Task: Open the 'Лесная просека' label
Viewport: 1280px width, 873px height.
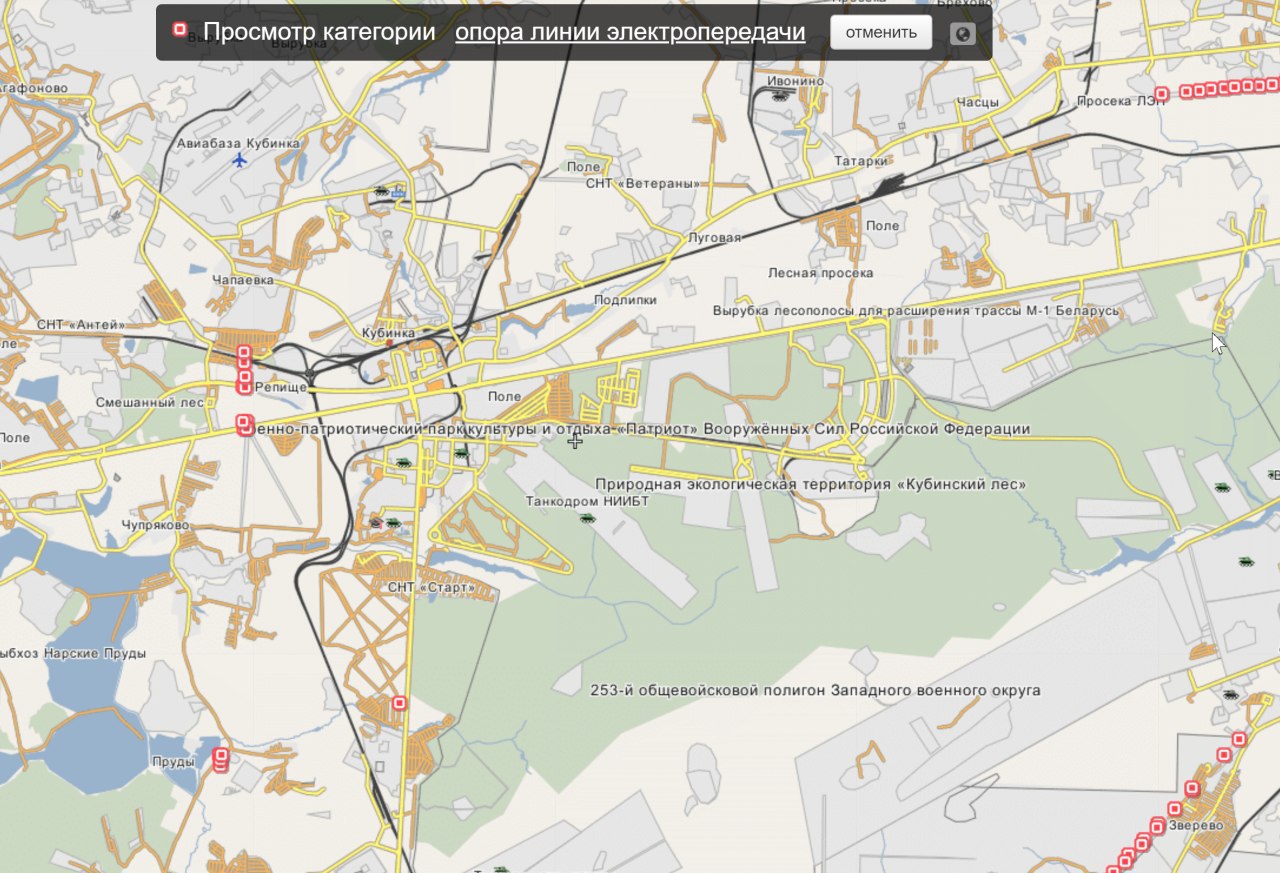Action: [x=821, y=273]
